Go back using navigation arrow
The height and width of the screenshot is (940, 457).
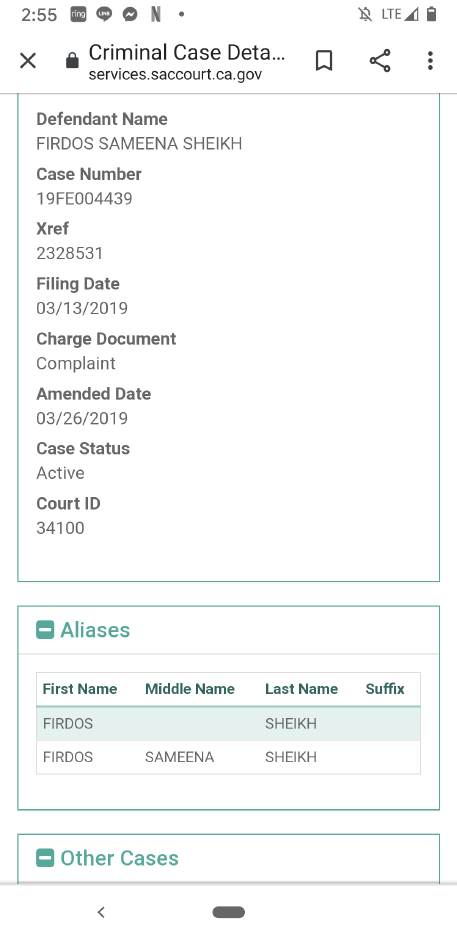tap(101, 912)
